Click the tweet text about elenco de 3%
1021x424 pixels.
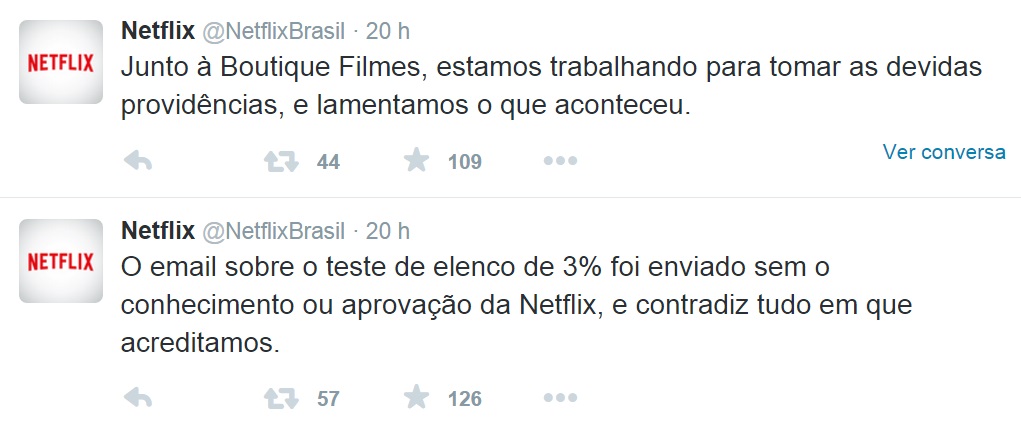point(516,305)
